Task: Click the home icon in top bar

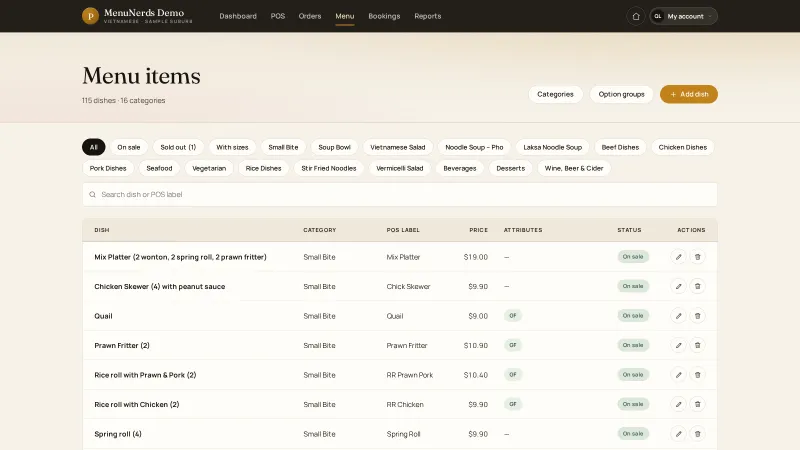Action: click(x=636, y=16)
